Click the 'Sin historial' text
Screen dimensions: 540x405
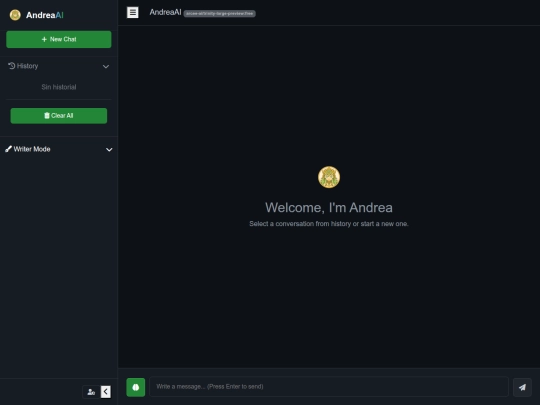click(59, 87)
